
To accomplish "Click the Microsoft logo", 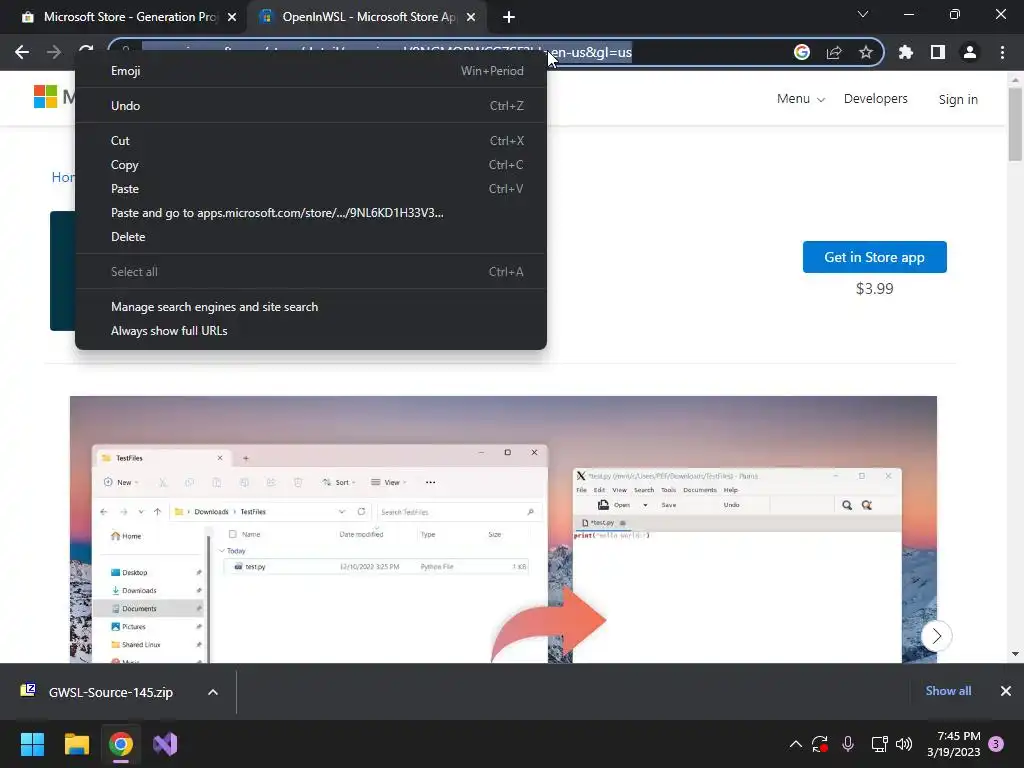I will pyautogui.click(x=46, y=97).
